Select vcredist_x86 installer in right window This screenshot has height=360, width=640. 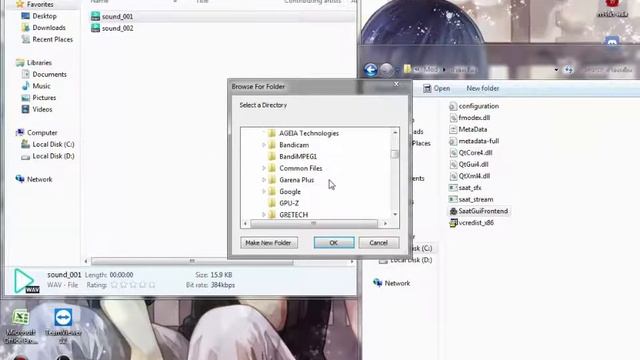click(471, 222)
